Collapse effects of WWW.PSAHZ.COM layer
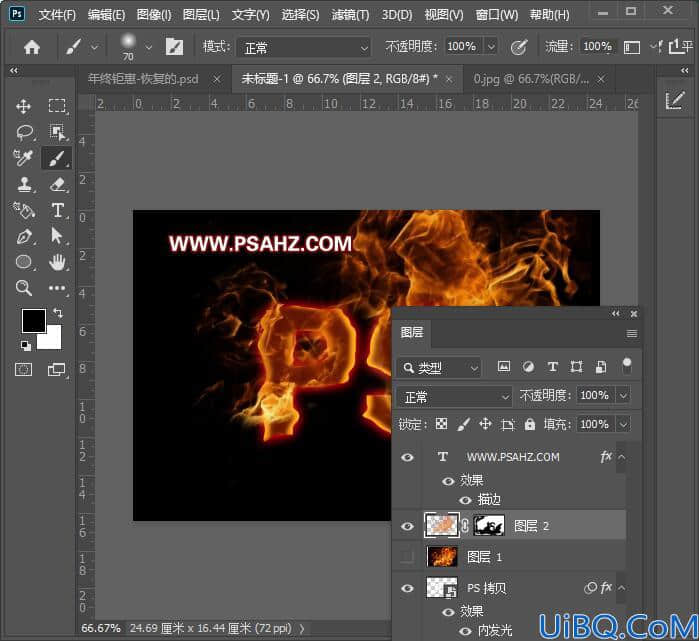Screen dimensions: 699x641 pyautogui.click(x=622, y=457)
